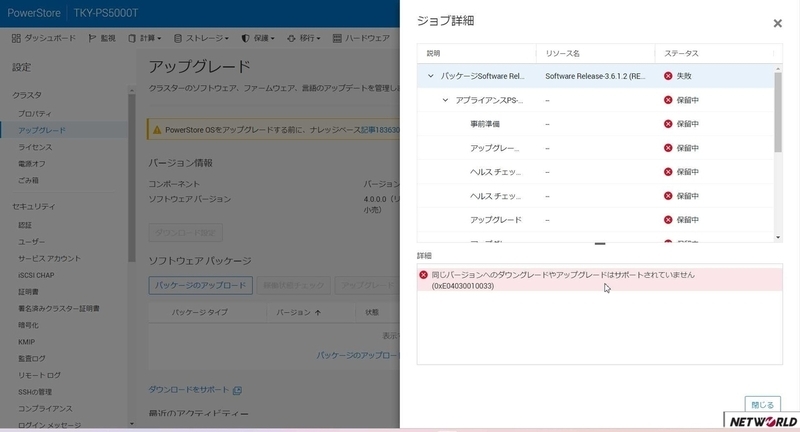Viewport: 800px width, 432px height.
Task: Click the 監視 flag icon
Action: [x=92, y=38]
